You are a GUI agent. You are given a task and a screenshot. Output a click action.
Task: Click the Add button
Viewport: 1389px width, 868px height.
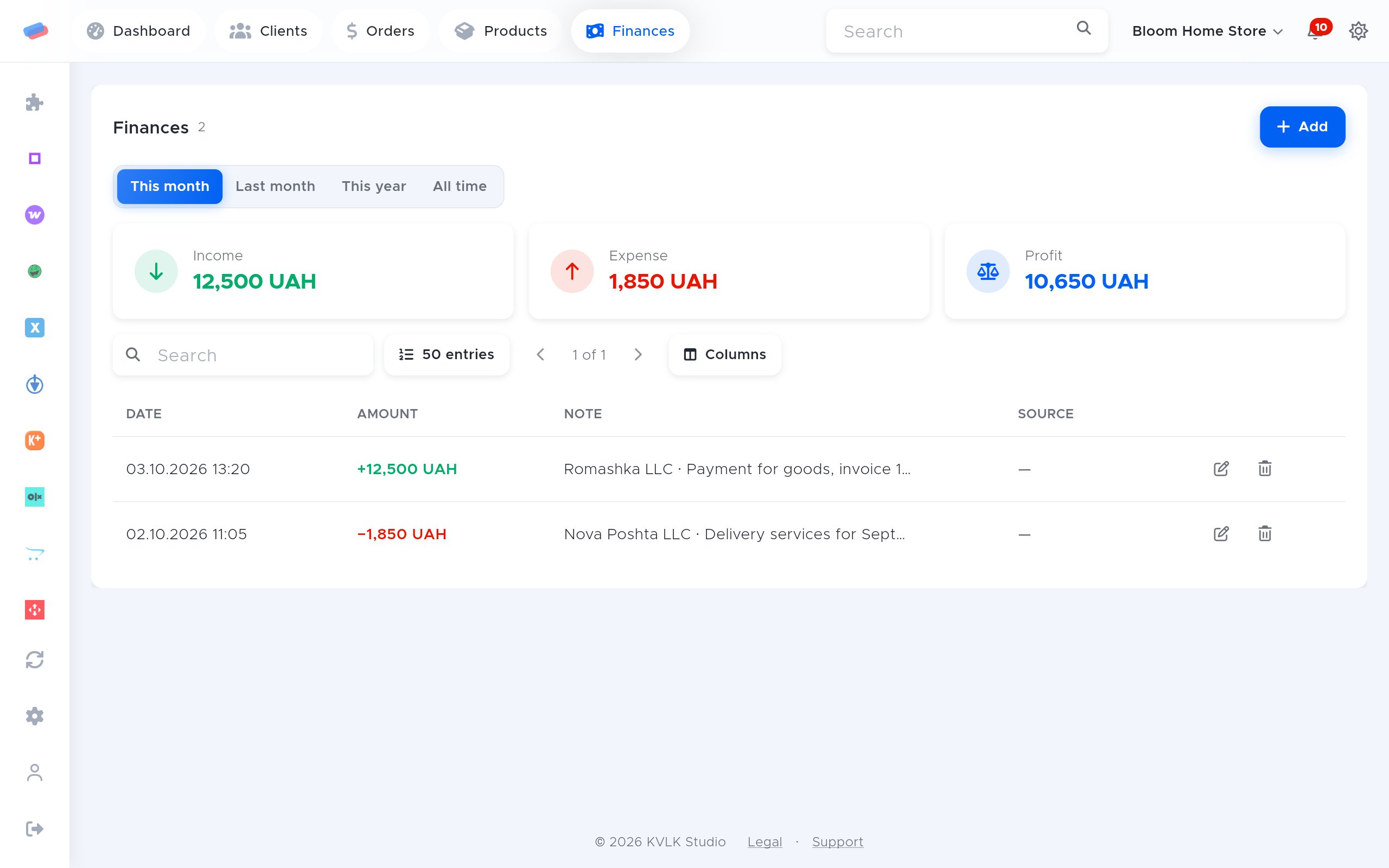(1302, 127)
